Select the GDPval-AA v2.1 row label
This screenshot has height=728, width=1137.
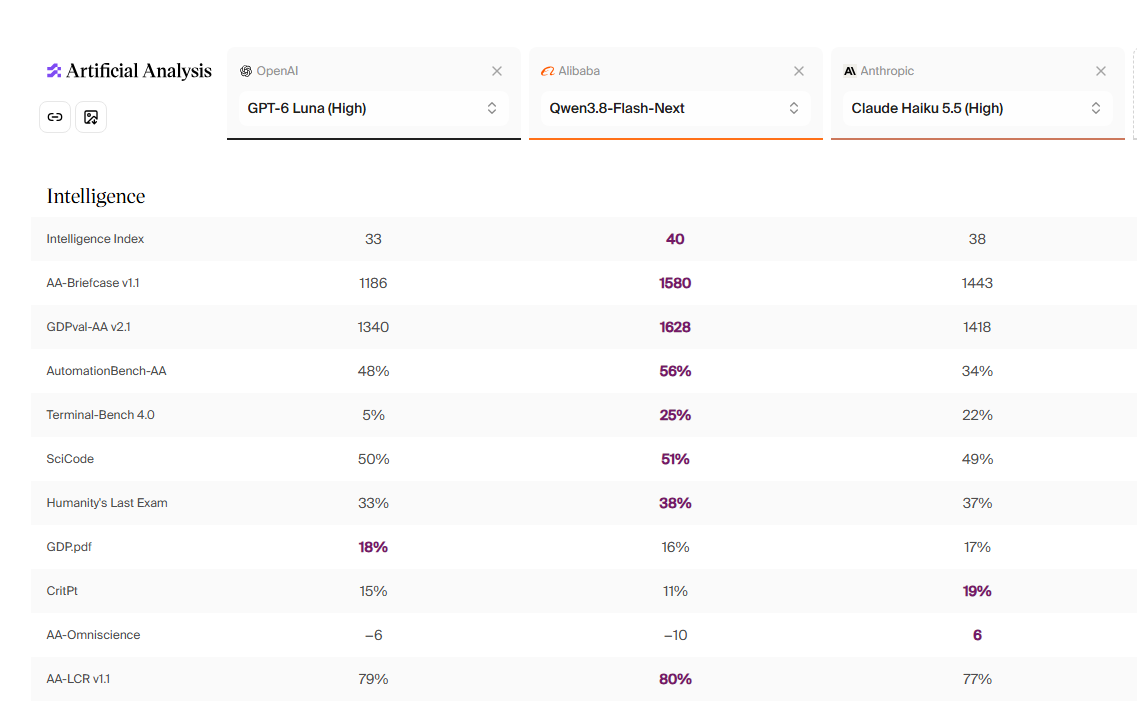[x=88, y=327]
